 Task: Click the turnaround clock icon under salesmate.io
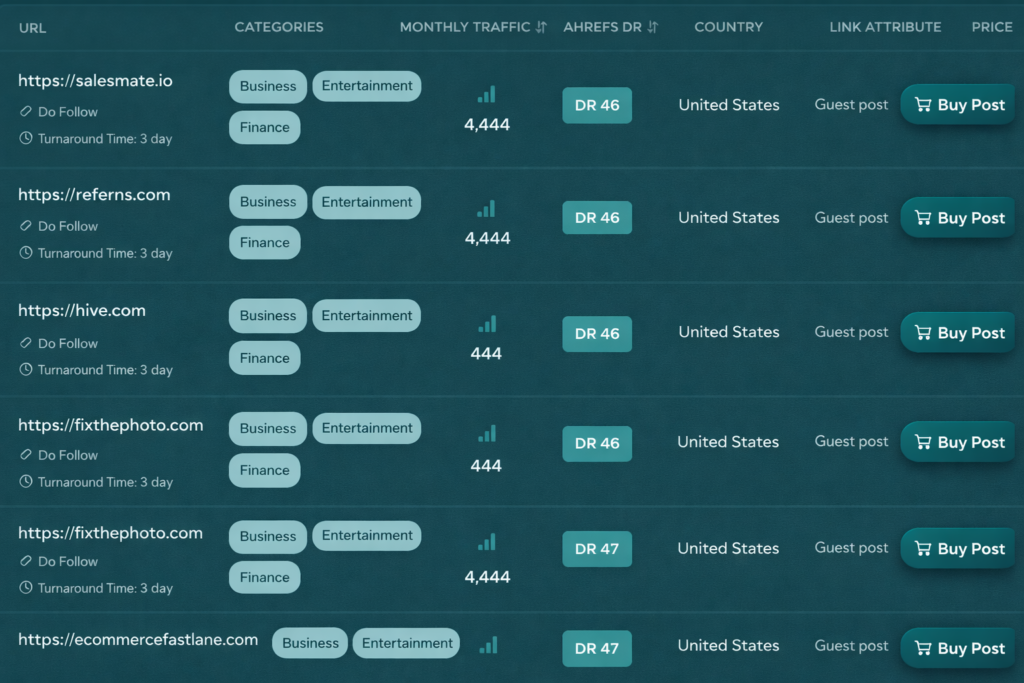point(25,138)
